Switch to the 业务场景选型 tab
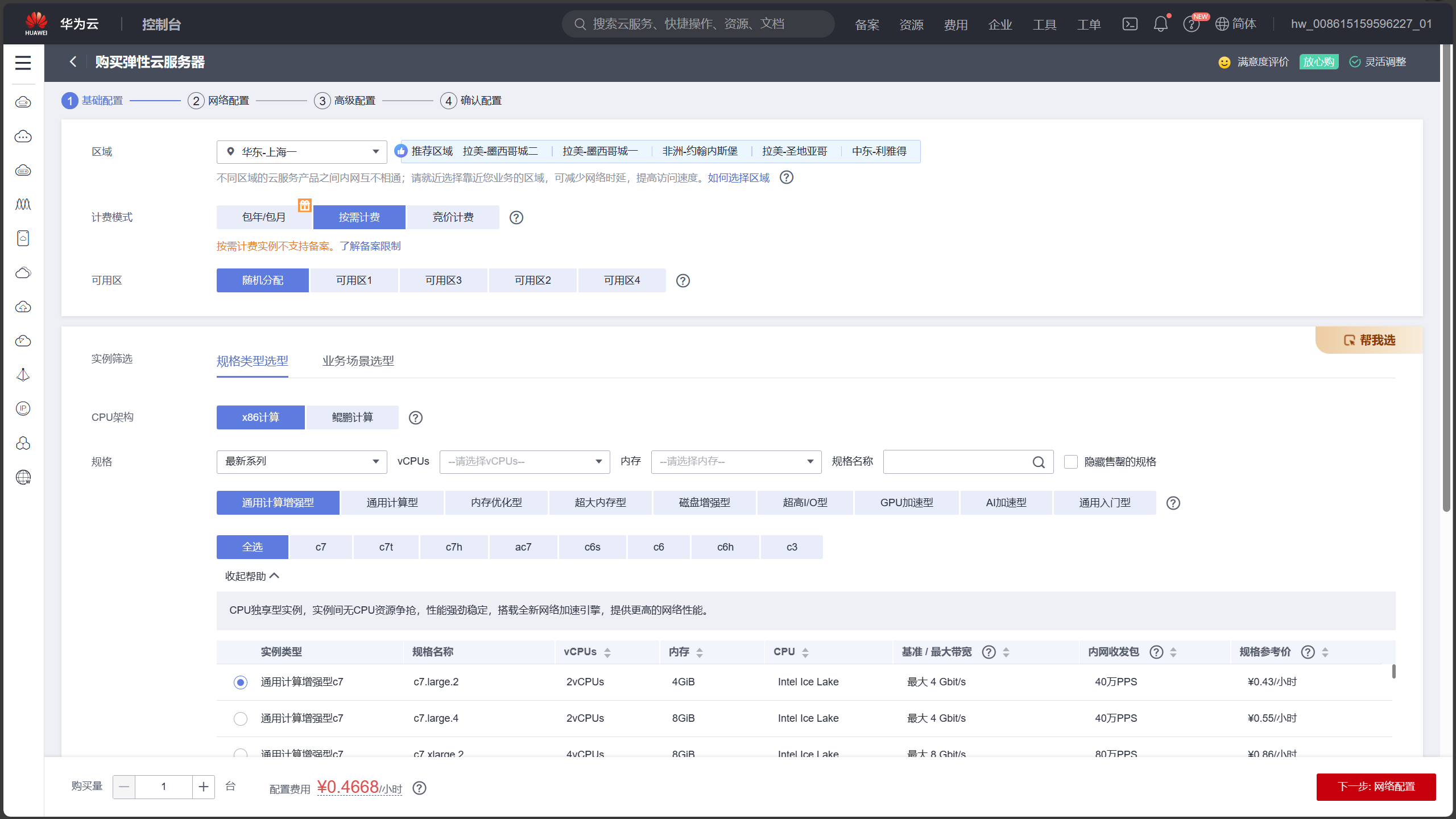The width and height of the screenshot is (1456, 819). tap(358, 361)
